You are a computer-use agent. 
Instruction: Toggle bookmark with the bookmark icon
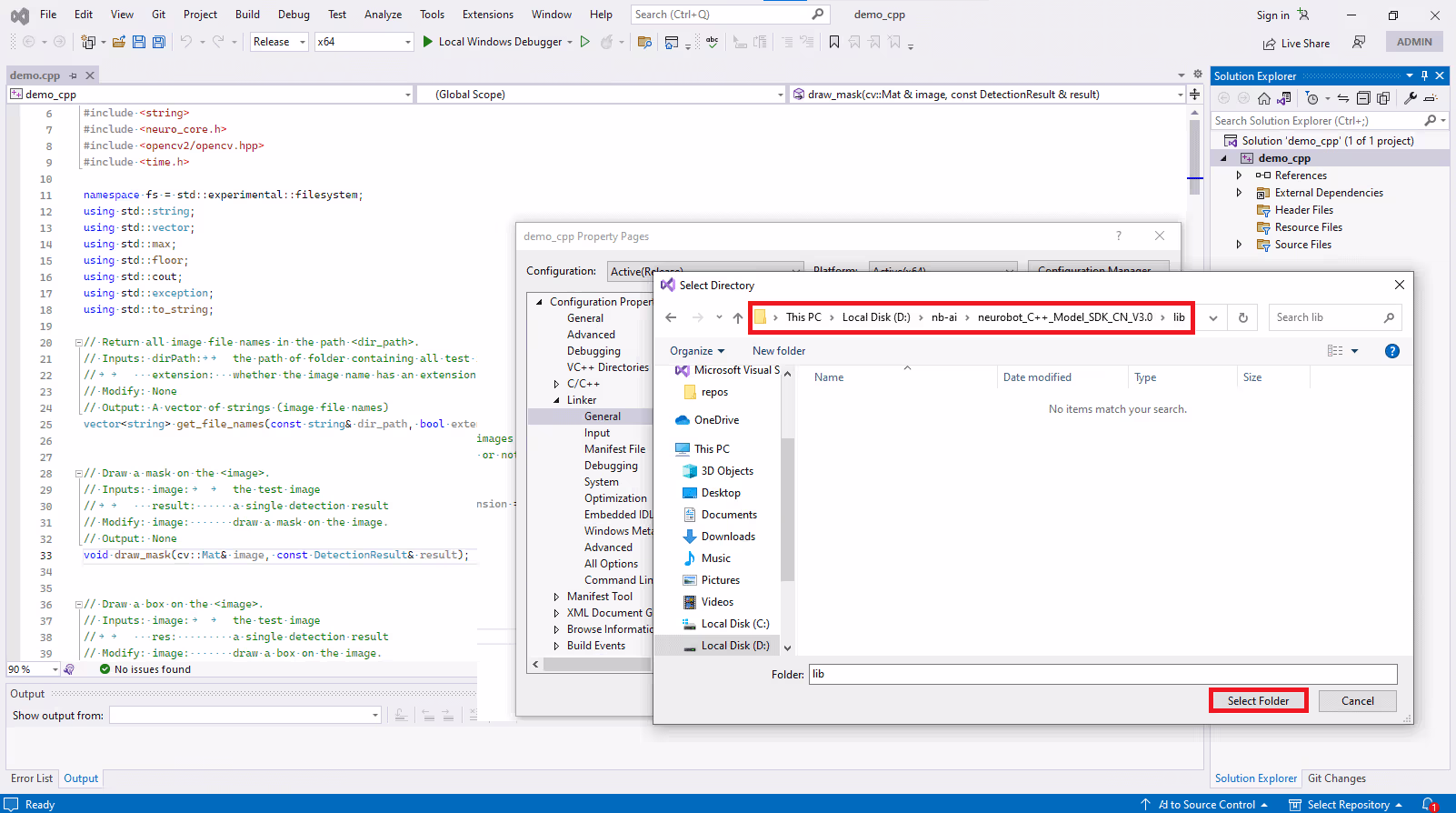pyautogui.click(x=833, y=42)
